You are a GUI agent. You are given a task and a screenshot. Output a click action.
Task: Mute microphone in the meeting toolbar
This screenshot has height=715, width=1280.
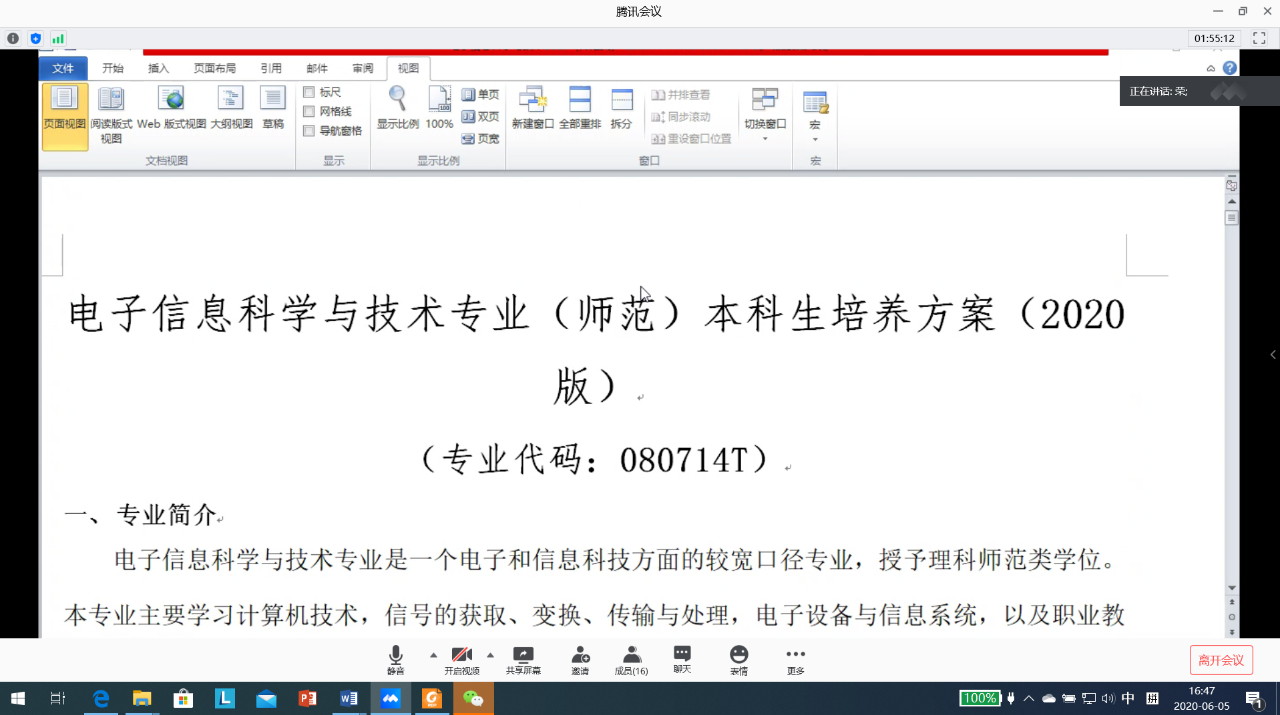coord(396,659)
